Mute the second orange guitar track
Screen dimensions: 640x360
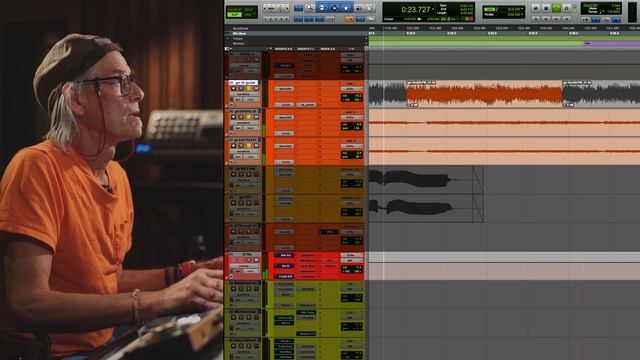256,117
